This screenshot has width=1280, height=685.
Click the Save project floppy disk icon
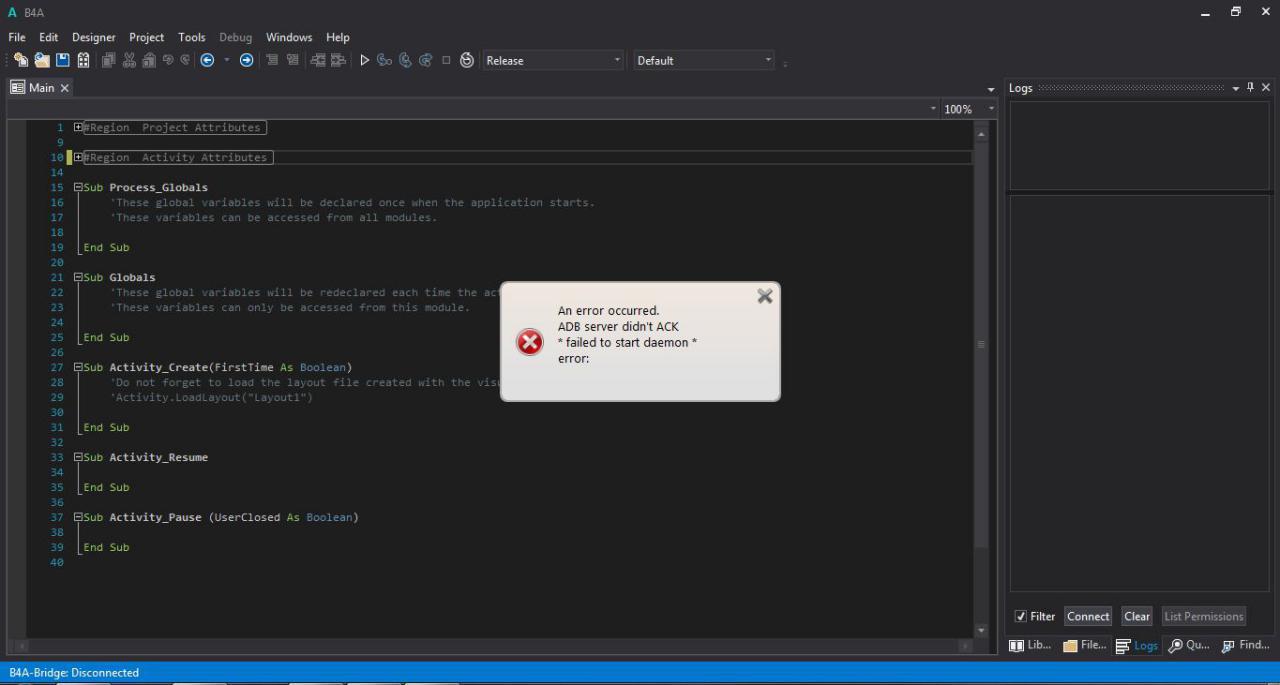[x=62, y=61]
